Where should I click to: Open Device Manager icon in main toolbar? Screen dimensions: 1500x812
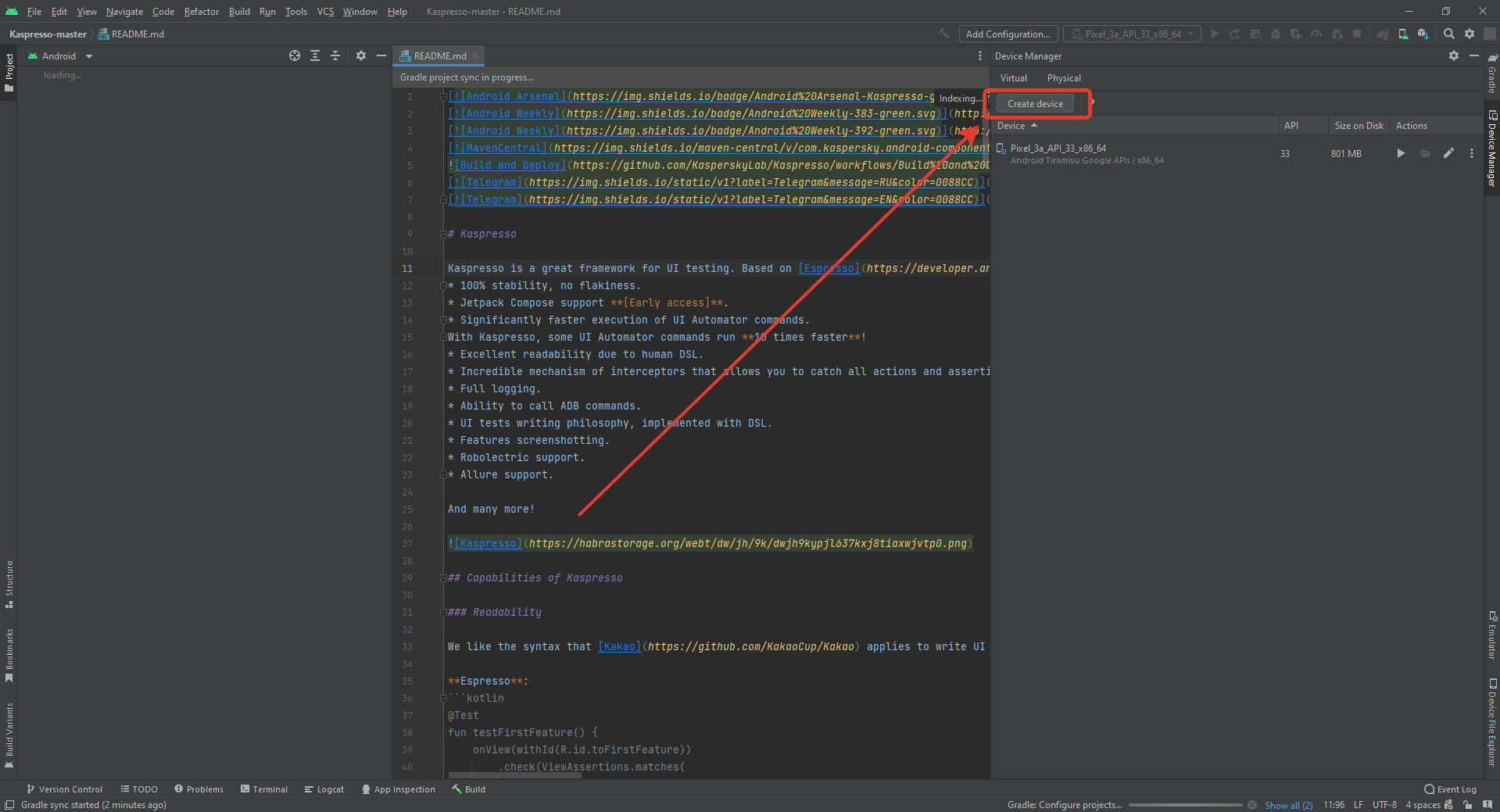click(x=1403, y=34)
